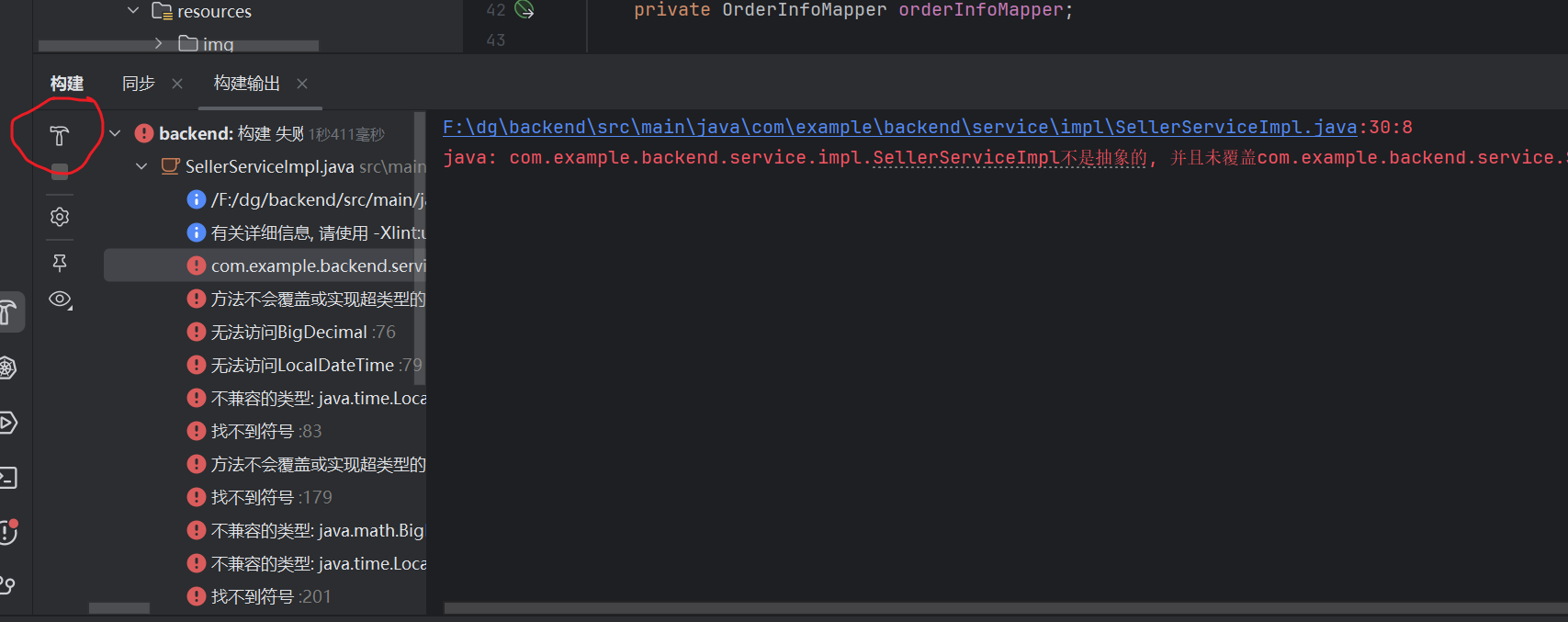1568x622 pixels.
Task: Select the backend: 构建 失败 root row
Action: pos(265,133)
